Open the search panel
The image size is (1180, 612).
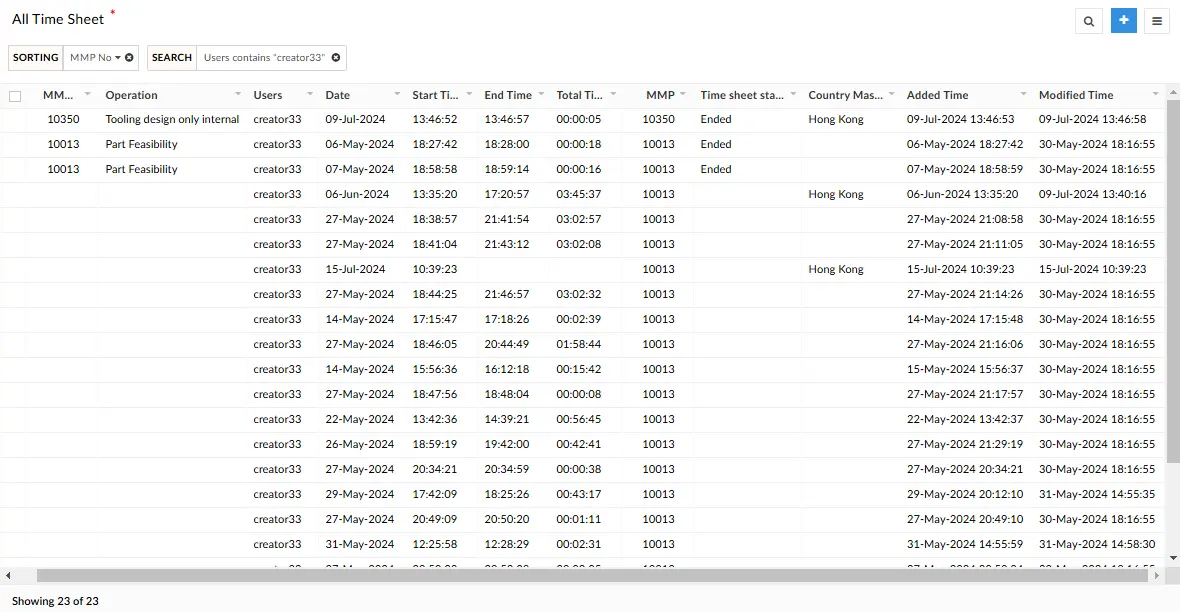(1089, 20)
